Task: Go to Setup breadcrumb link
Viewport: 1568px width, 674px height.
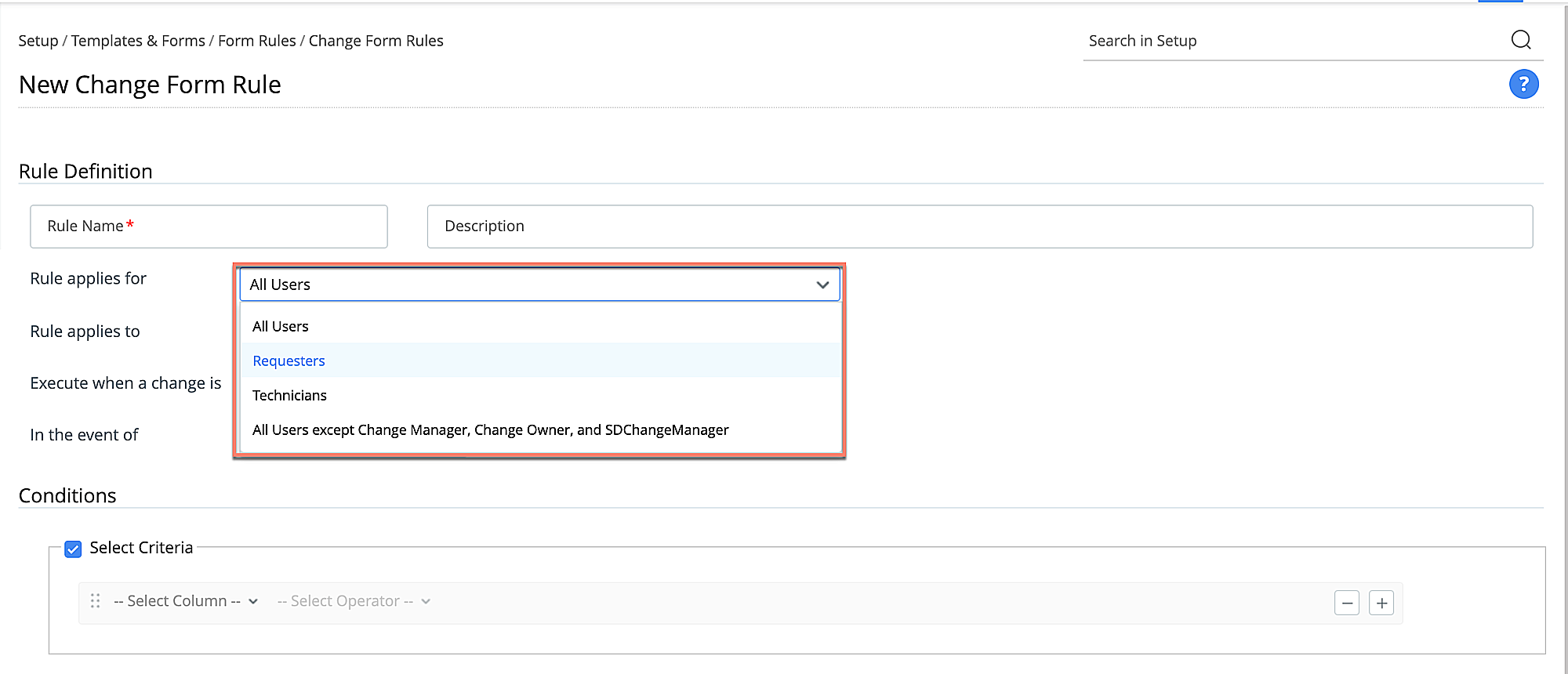Action: pyautogui.click(x=38, y=41)
